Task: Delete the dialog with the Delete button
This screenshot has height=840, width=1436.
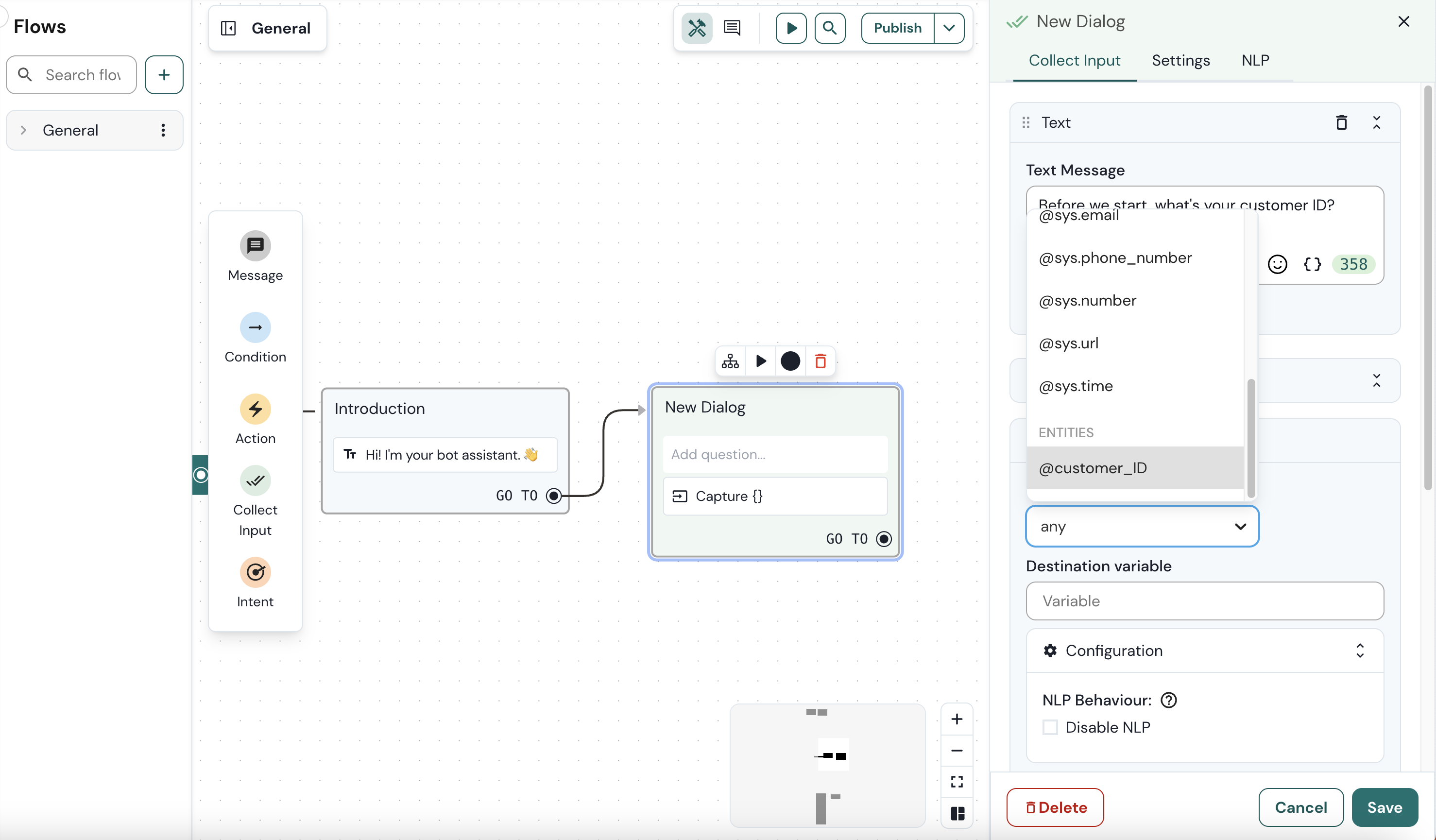Action: coord(1055,807)
